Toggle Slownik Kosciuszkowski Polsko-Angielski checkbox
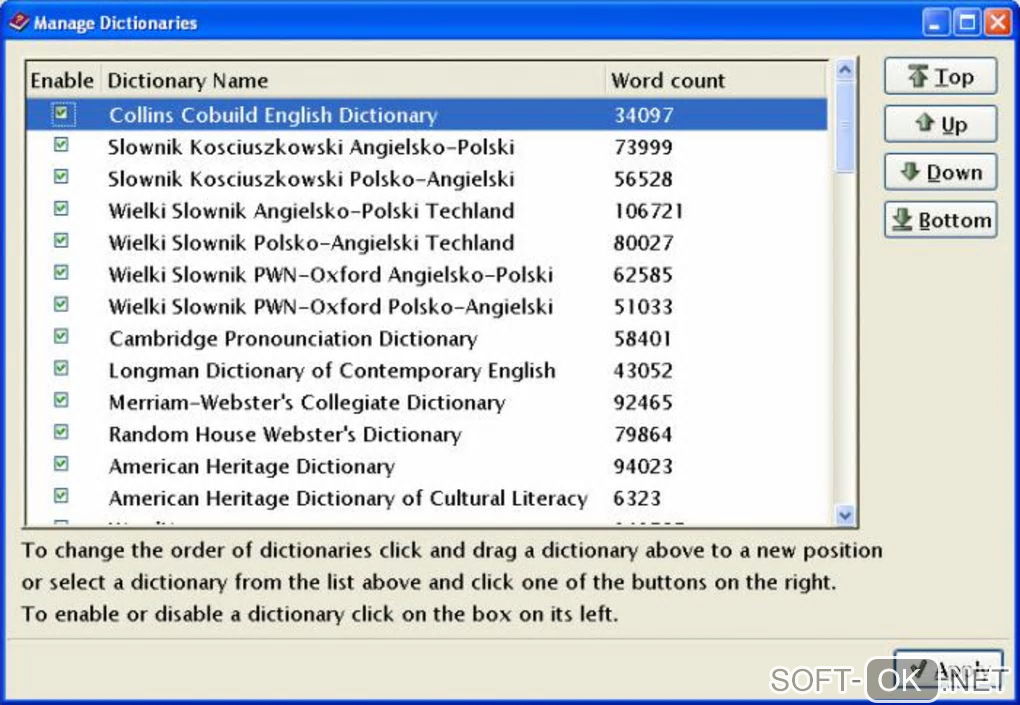The height and width of the screenshot is (705, 1020). pos(61,176)
